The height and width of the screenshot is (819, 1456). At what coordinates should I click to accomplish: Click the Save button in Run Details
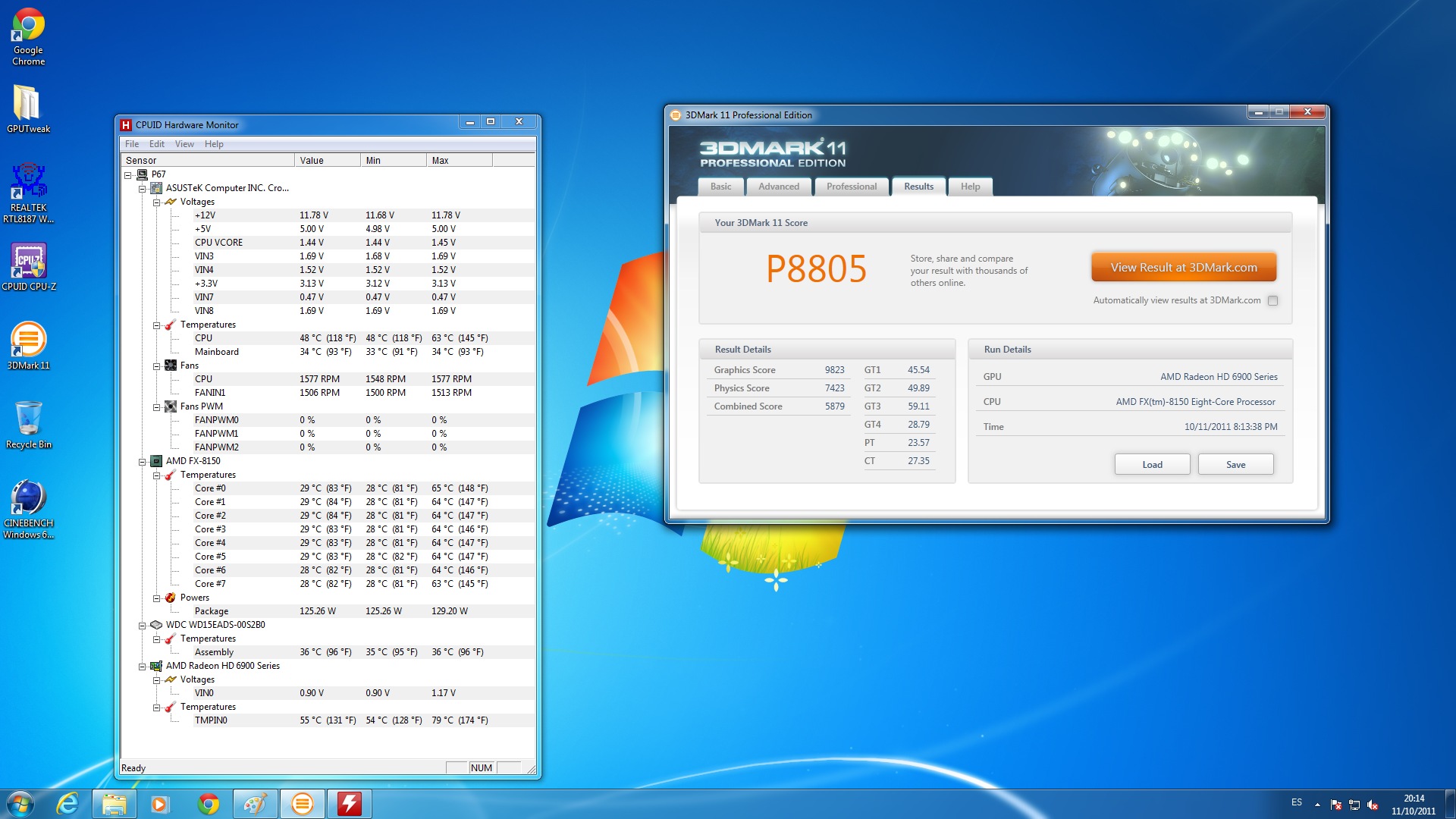tap(1235, 465)
